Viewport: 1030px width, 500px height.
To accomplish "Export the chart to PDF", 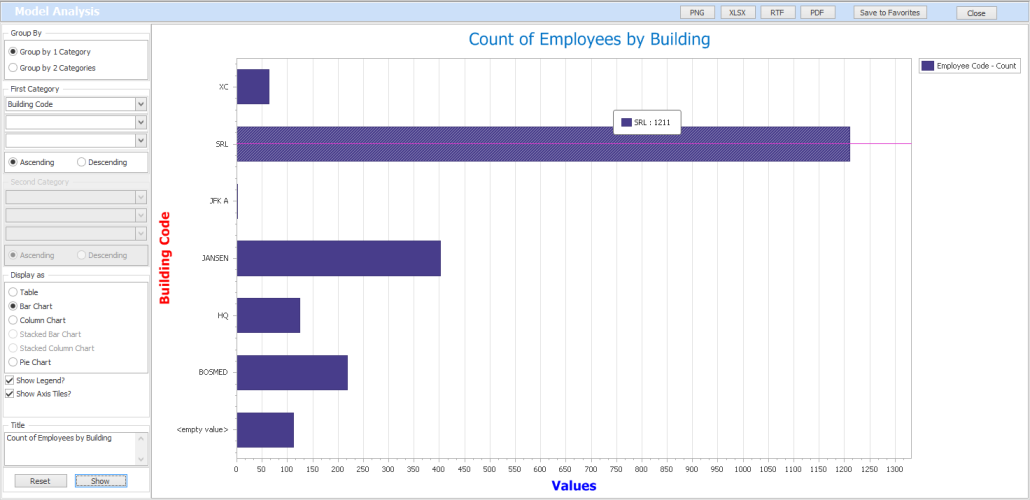I will coord(817,13).
